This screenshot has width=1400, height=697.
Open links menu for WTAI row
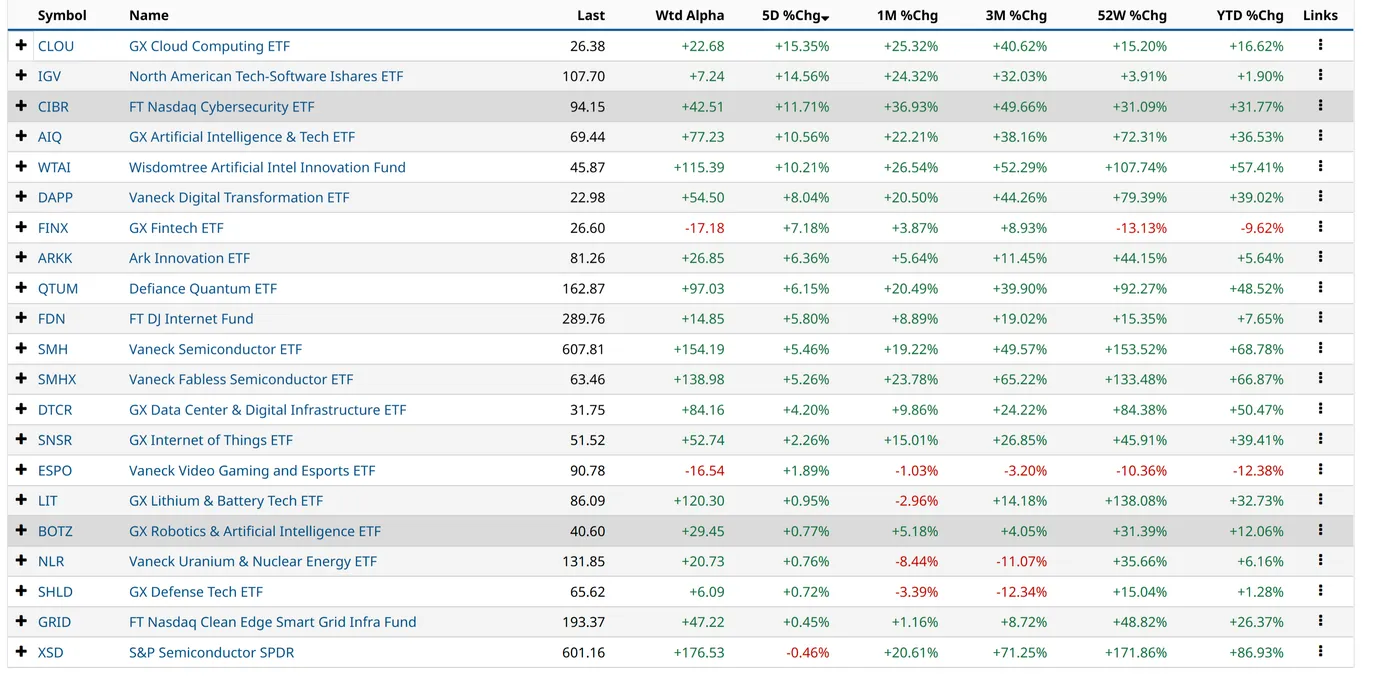pyautogui.click(x=1320, y=166)
